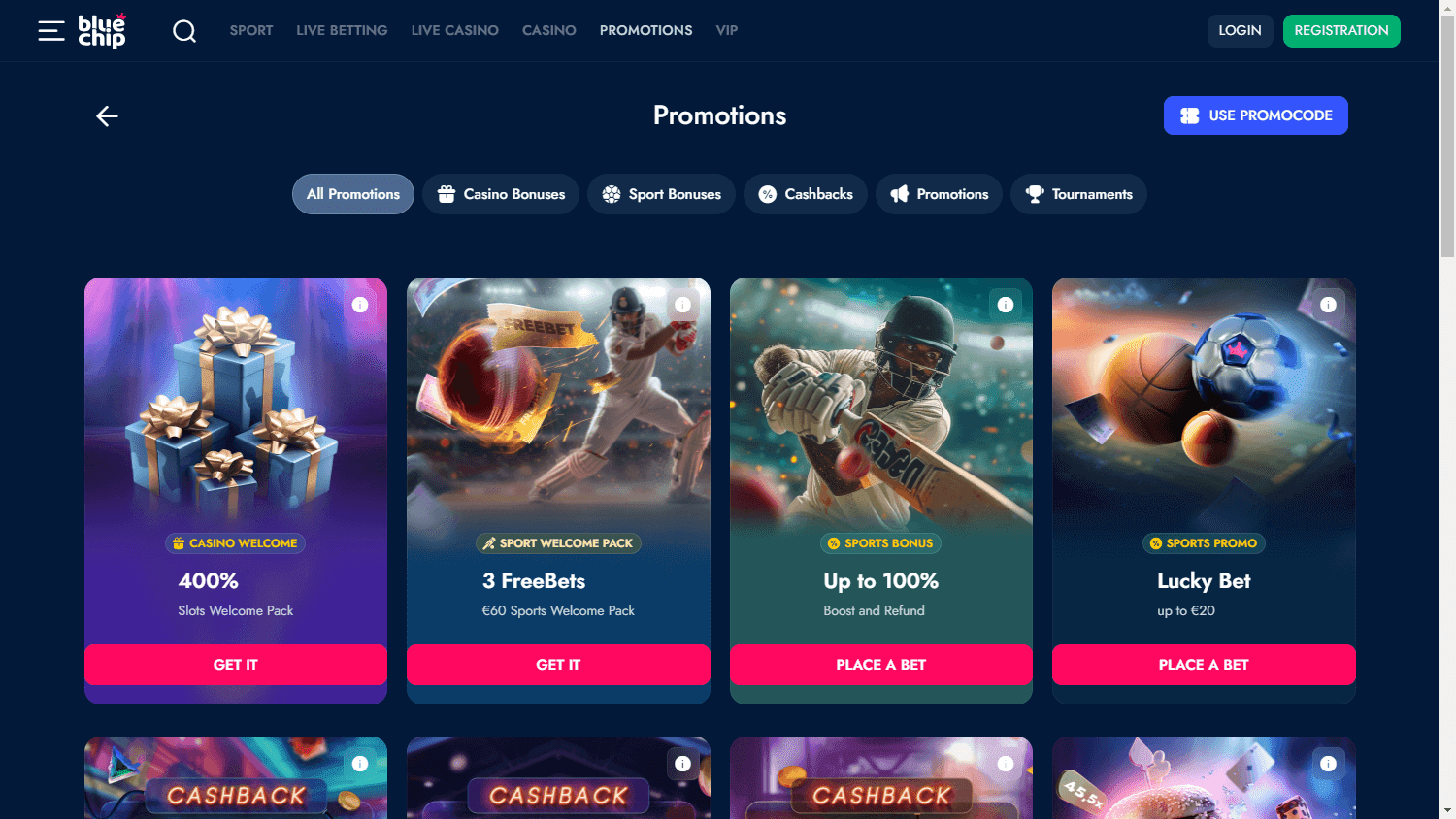Image resolution: width=1456 pixels, height=819 pixels.
Task: Click the Use Promocode button
Action: tap(1256, 115)
